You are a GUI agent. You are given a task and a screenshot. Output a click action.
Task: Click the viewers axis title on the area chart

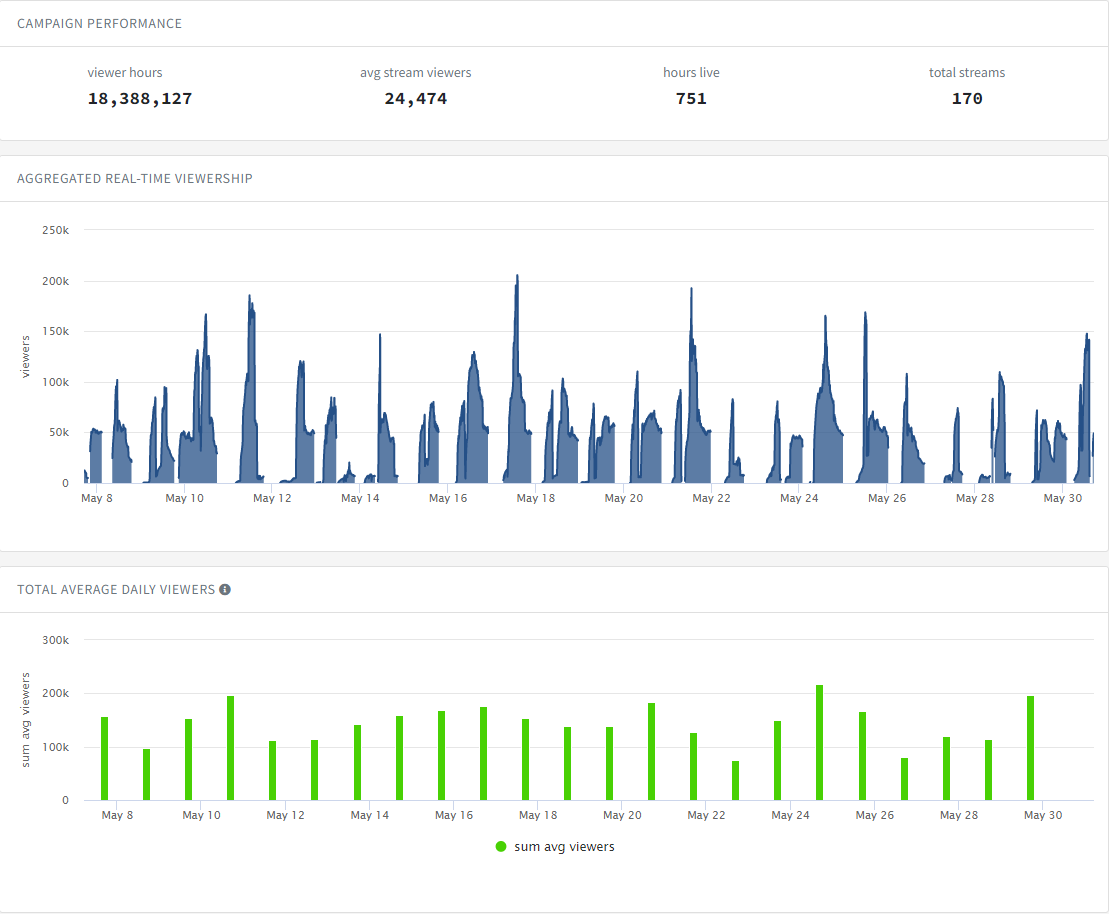coord(24,355)
